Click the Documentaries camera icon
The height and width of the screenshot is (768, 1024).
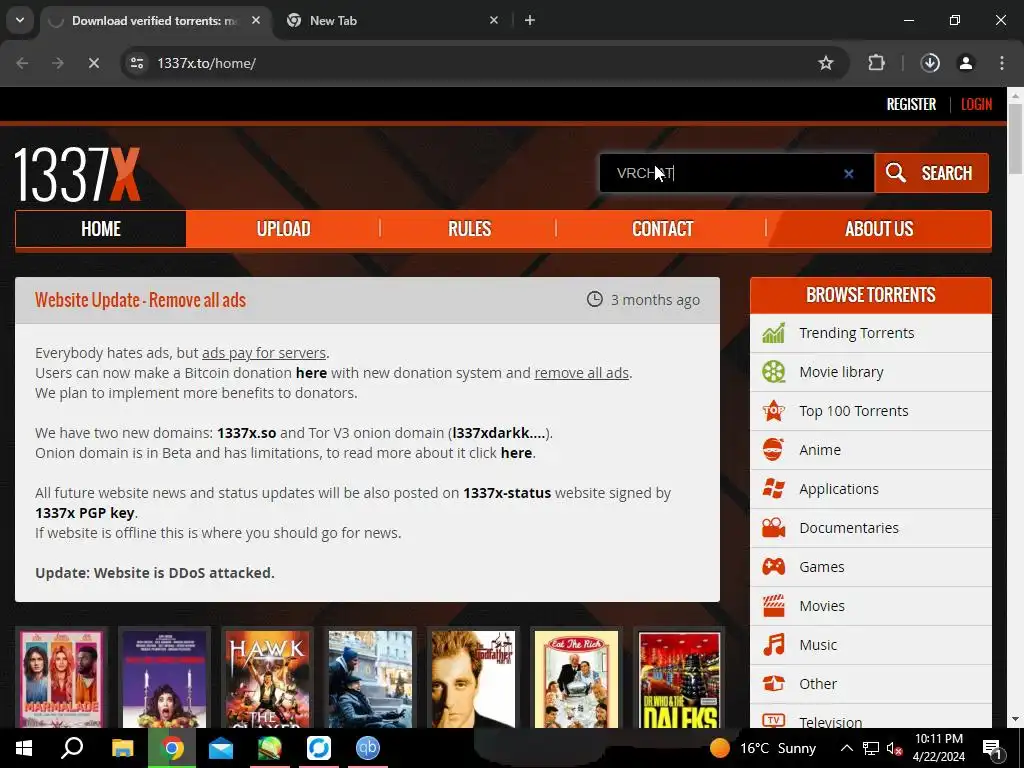point(773,528)
